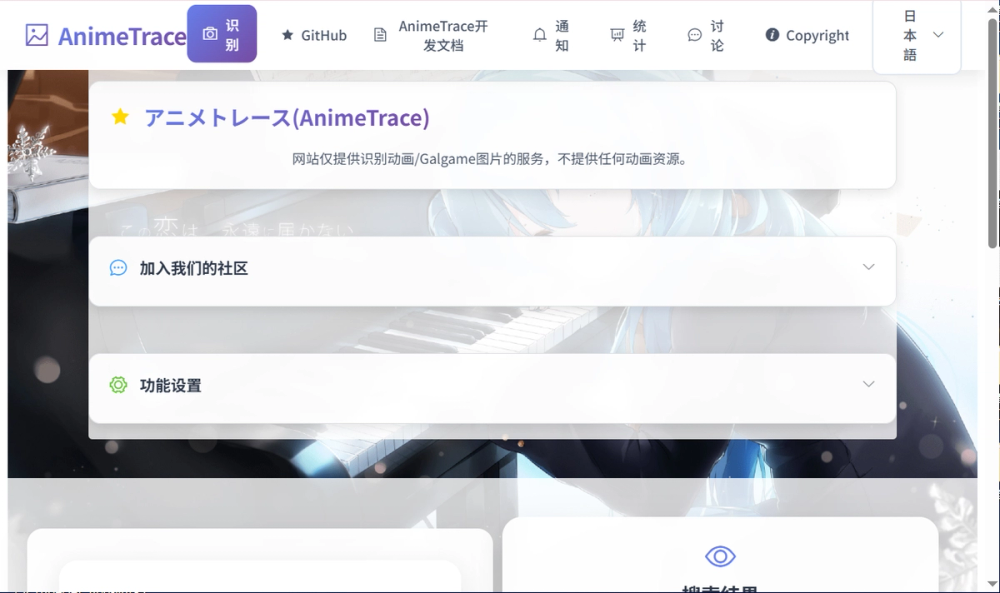Screen dimensions: 1000x593
Task: Select Copyright in the navigation bar
Action: pyautogui.click(x=806, y=35)
